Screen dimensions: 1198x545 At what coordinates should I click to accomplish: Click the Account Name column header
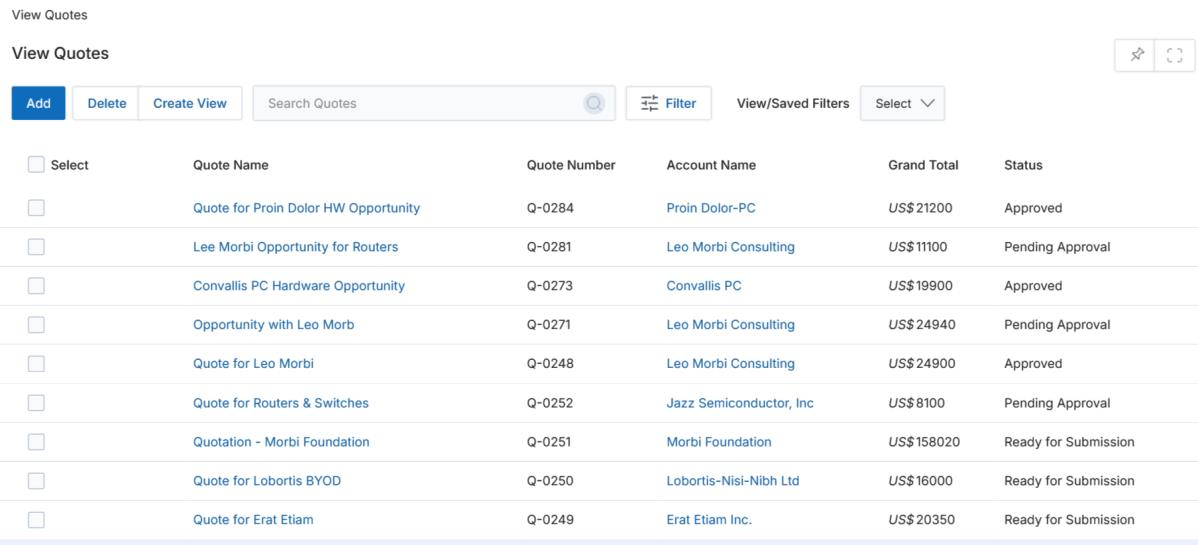(711, 165)
